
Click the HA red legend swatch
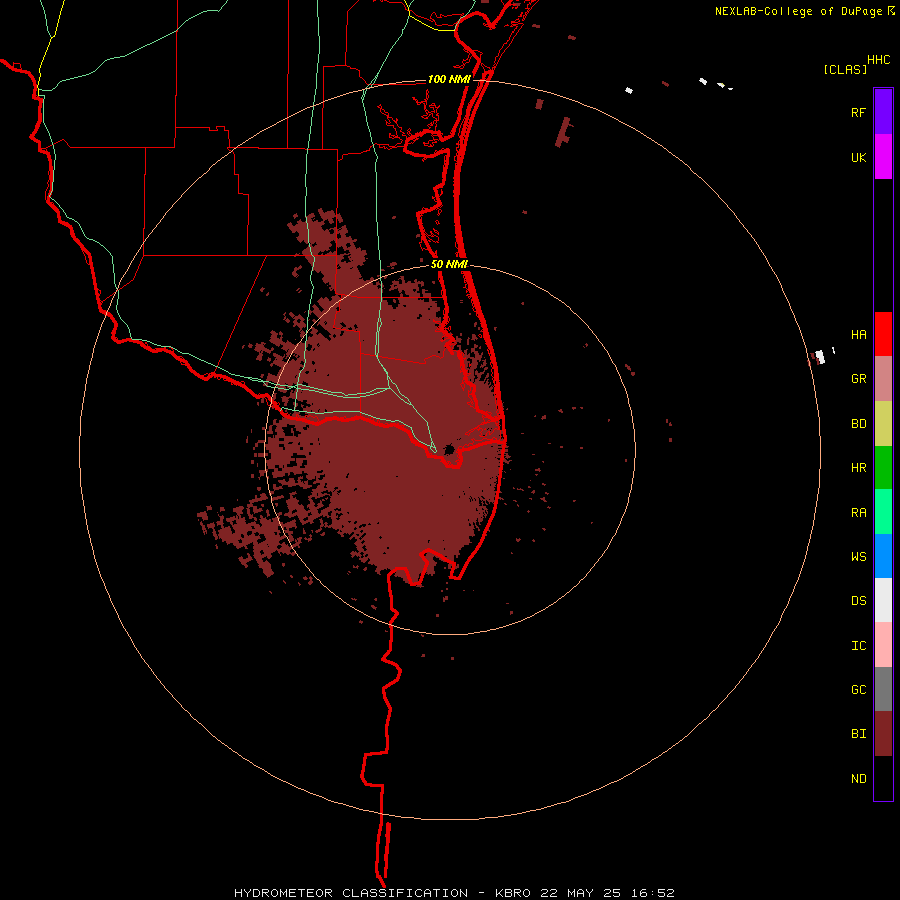tap(883, 334)
